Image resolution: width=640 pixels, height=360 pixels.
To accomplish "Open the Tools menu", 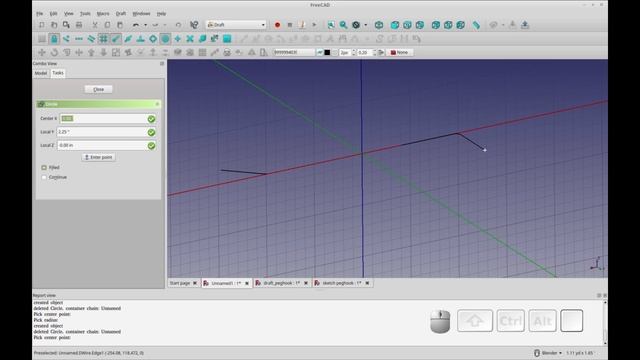I will tap(85, 13).
